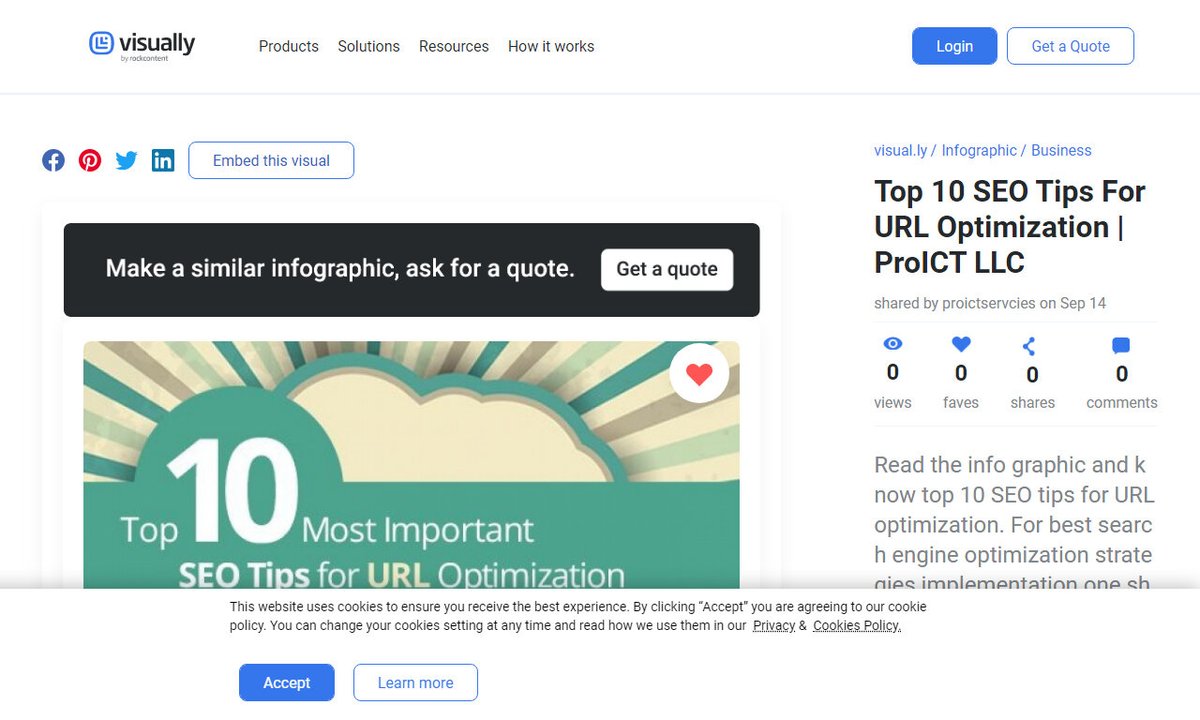
Task: Share on Facebook icon
Action: click(53, 160)
